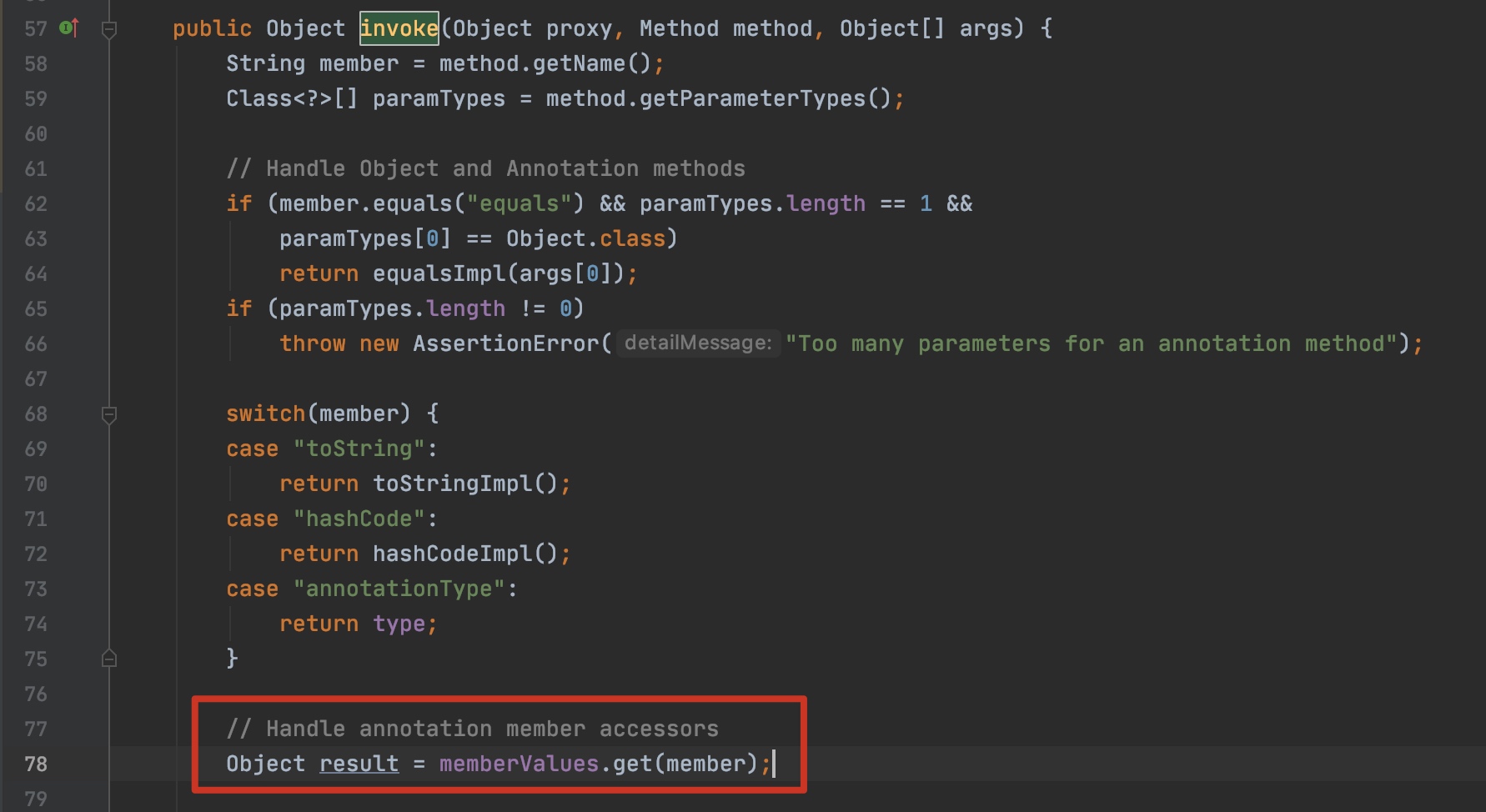Click the implemented-method gutter icon on line 57

click(x=69, y=28)
